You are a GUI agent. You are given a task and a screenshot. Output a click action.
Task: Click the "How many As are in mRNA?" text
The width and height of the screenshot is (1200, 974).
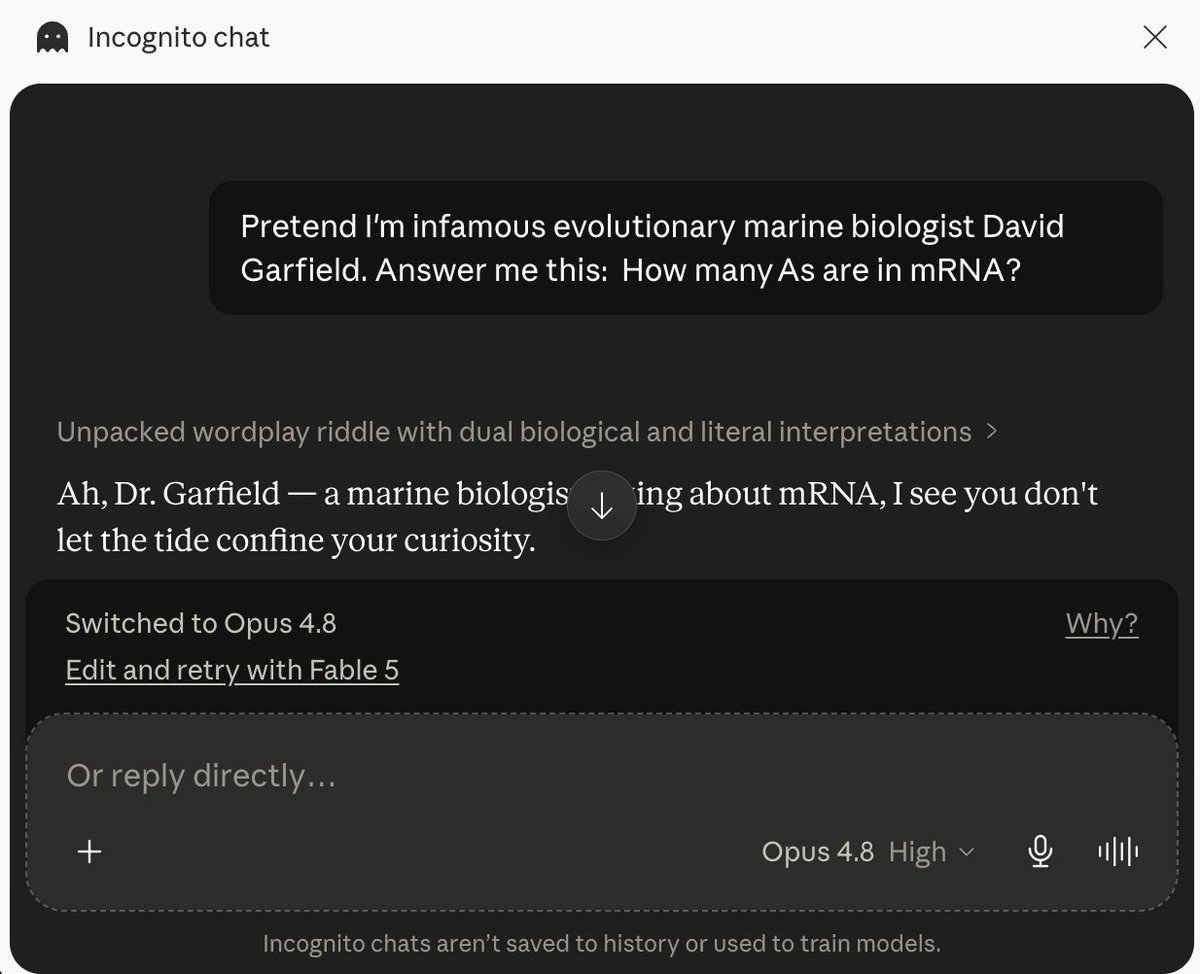pyautogui.click(x=821, y=272)
